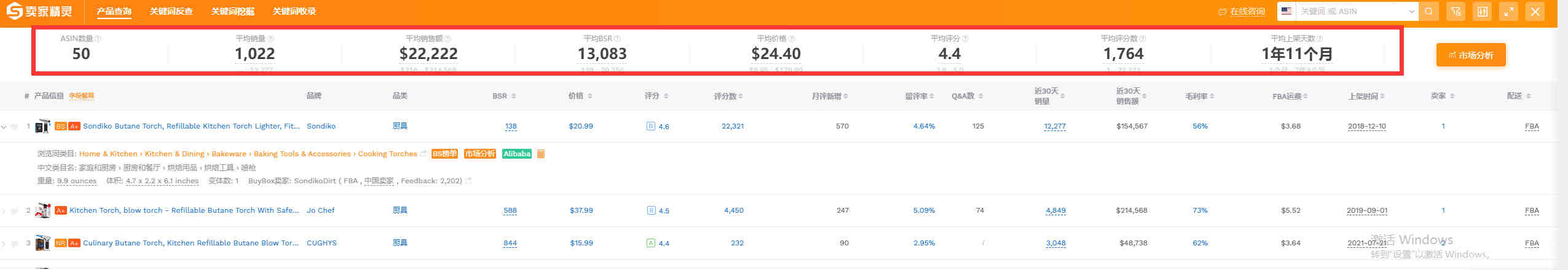Viewport: 1568px width, 270px height.
Task: Switch to 关键词挖掘 tab
Action: click(x=232, y=11)
